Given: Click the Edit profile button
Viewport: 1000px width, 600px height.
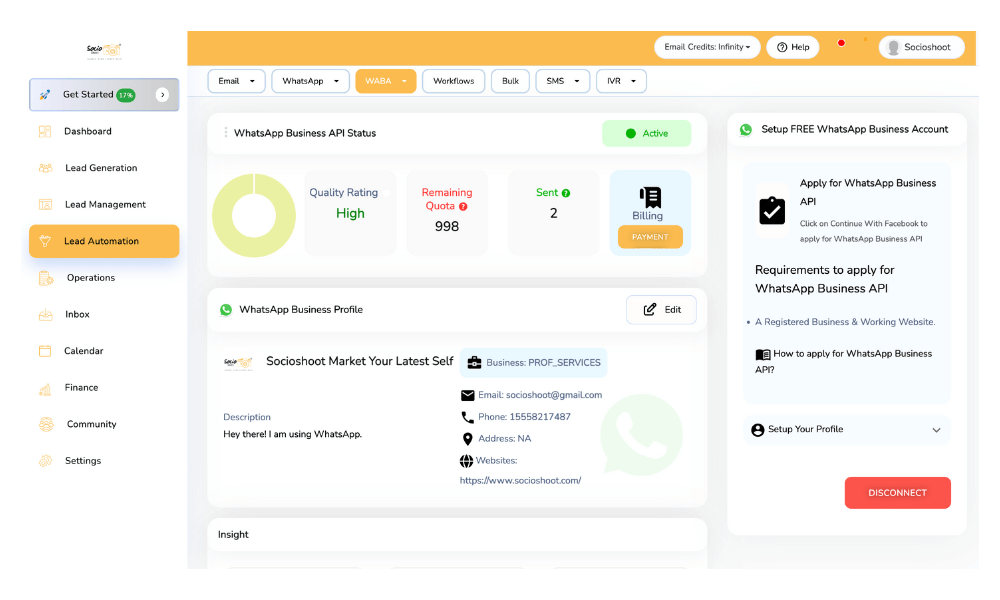Looking at the screenshot, I should coord(661,310).
